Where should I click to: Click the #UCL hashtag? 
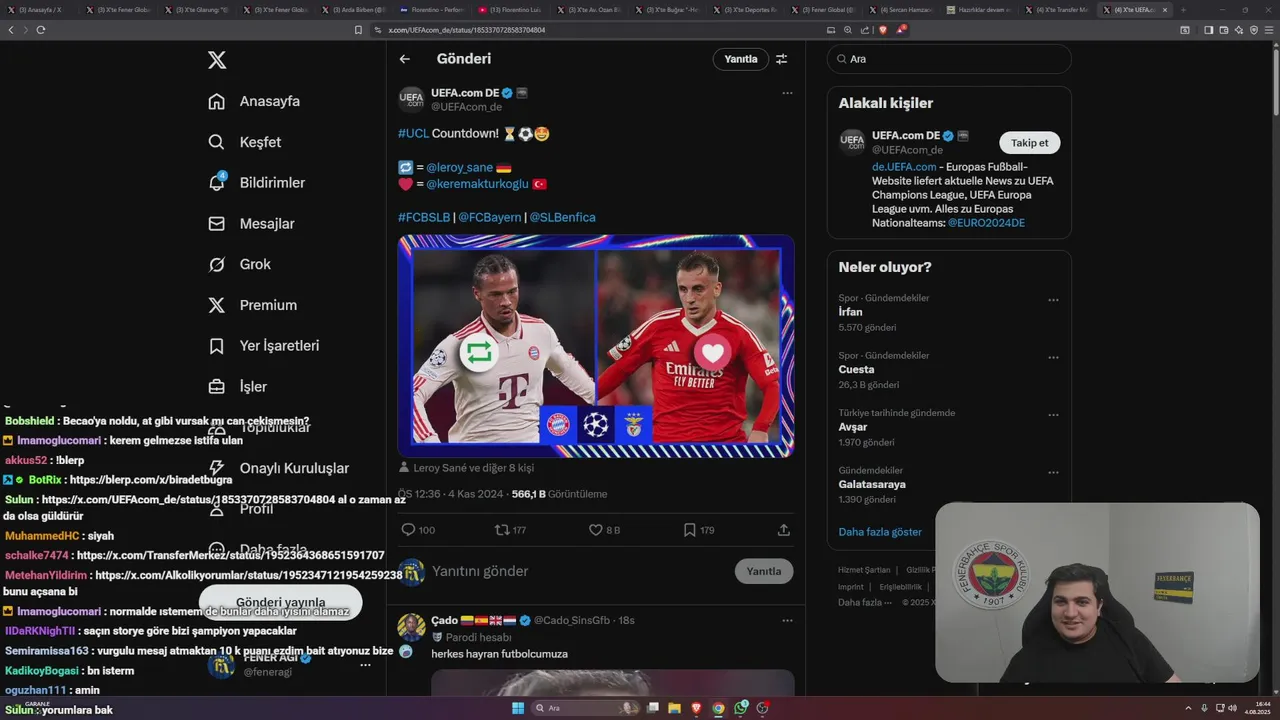pos(413,133)
